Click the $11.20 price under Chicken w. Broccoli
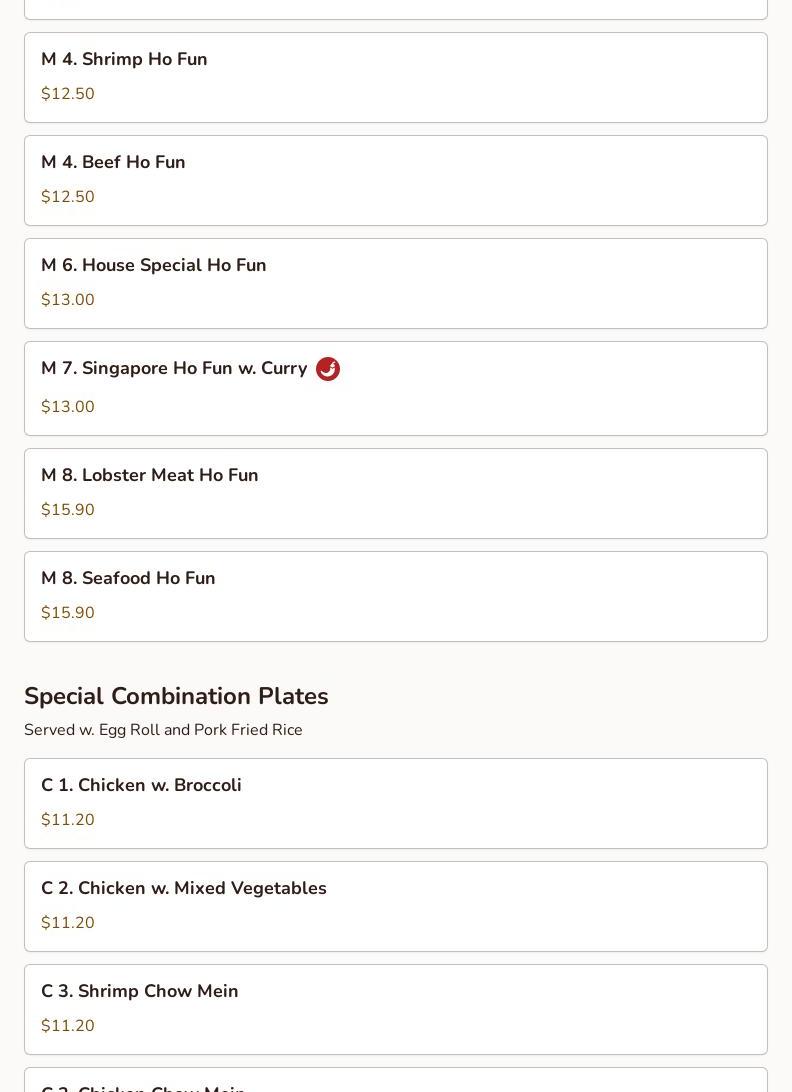Viewport: 792px width, 1092px height. coord(68,820)
